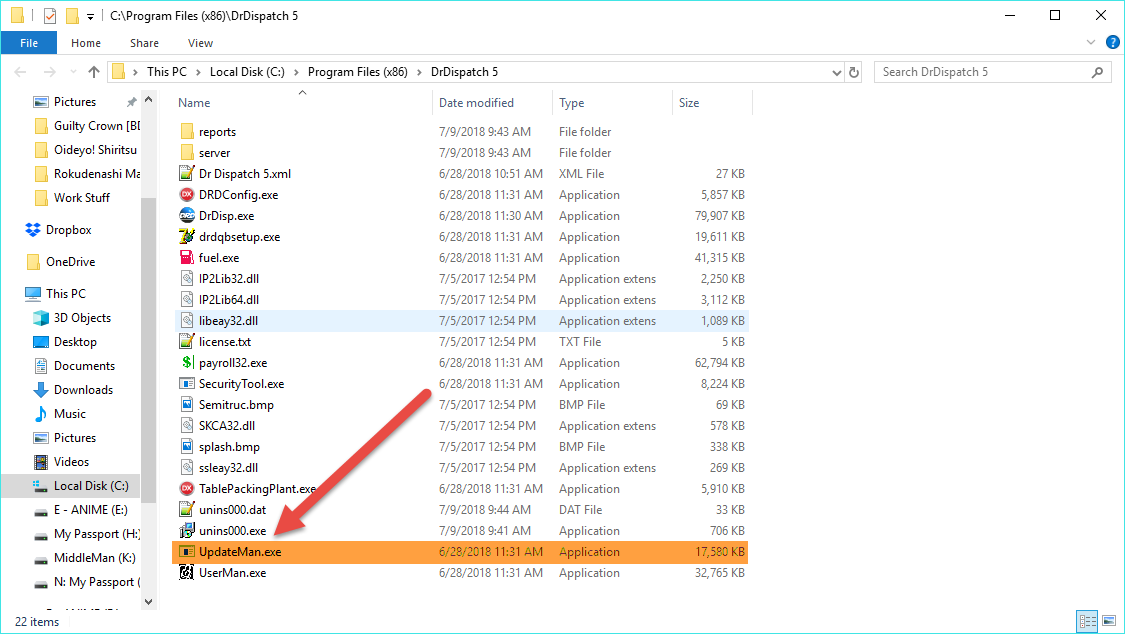This screenshot has height=634, width=1125.
Task: Open the Share ribbon tab
Action: (x=144, y=43)
